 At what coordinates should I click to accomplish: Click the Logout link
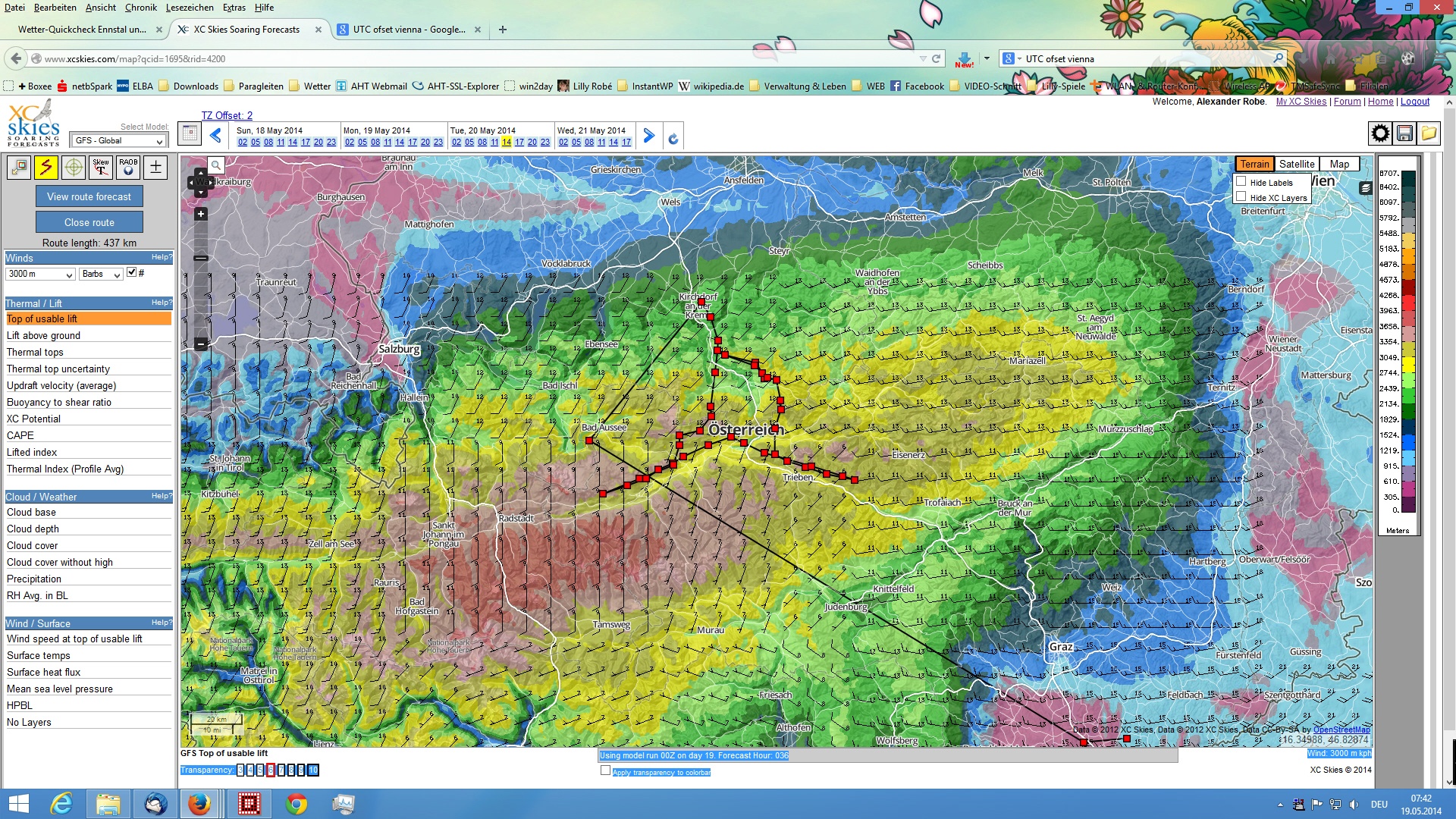tap(1415, 102)
